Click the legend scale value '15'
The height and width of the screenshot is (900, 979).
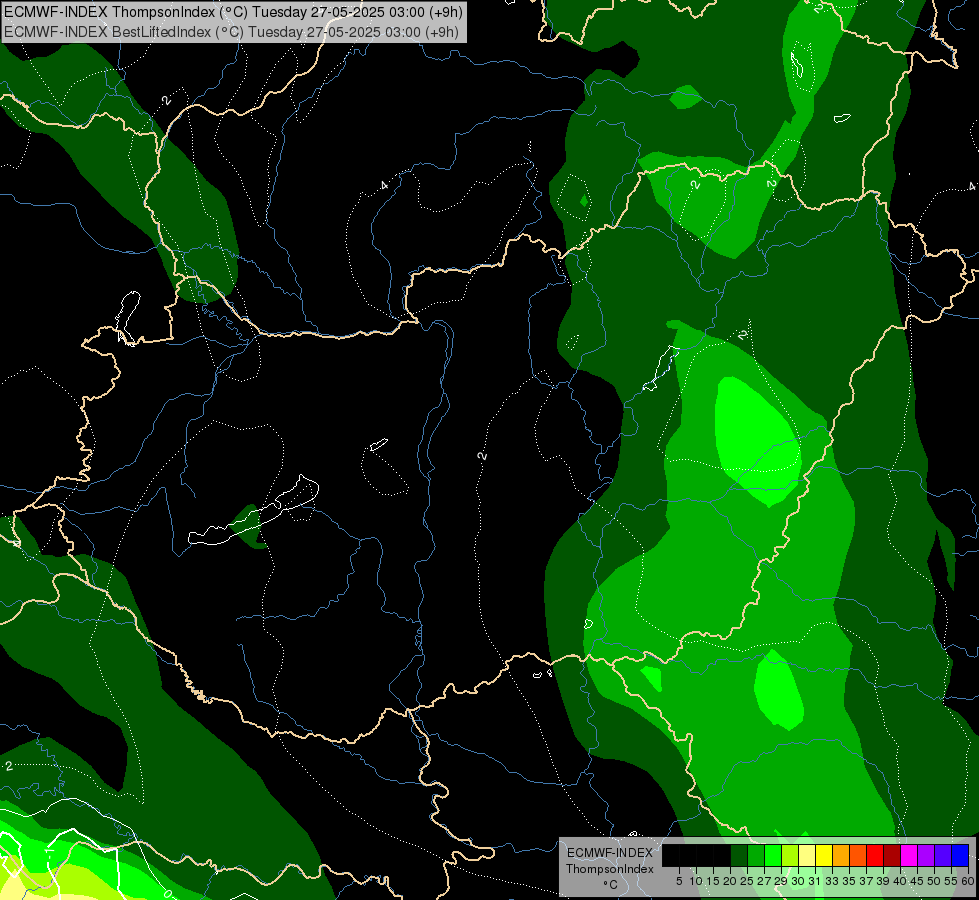713,881
